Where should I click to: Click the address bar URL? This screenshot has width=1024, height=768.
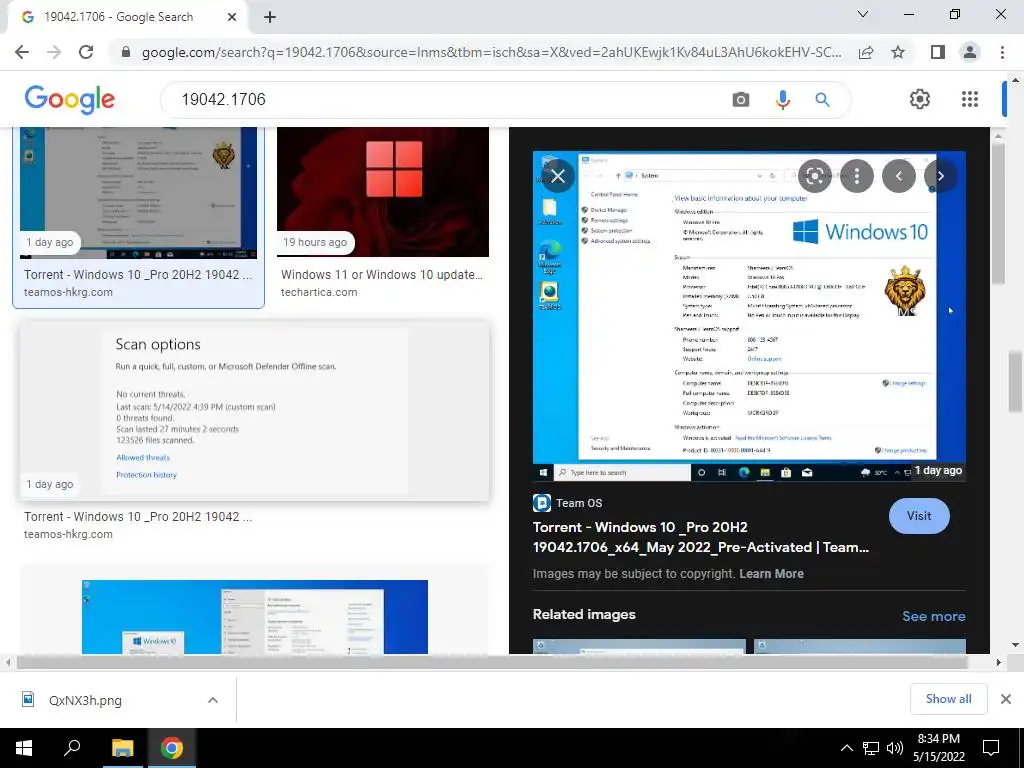point(491,52)
